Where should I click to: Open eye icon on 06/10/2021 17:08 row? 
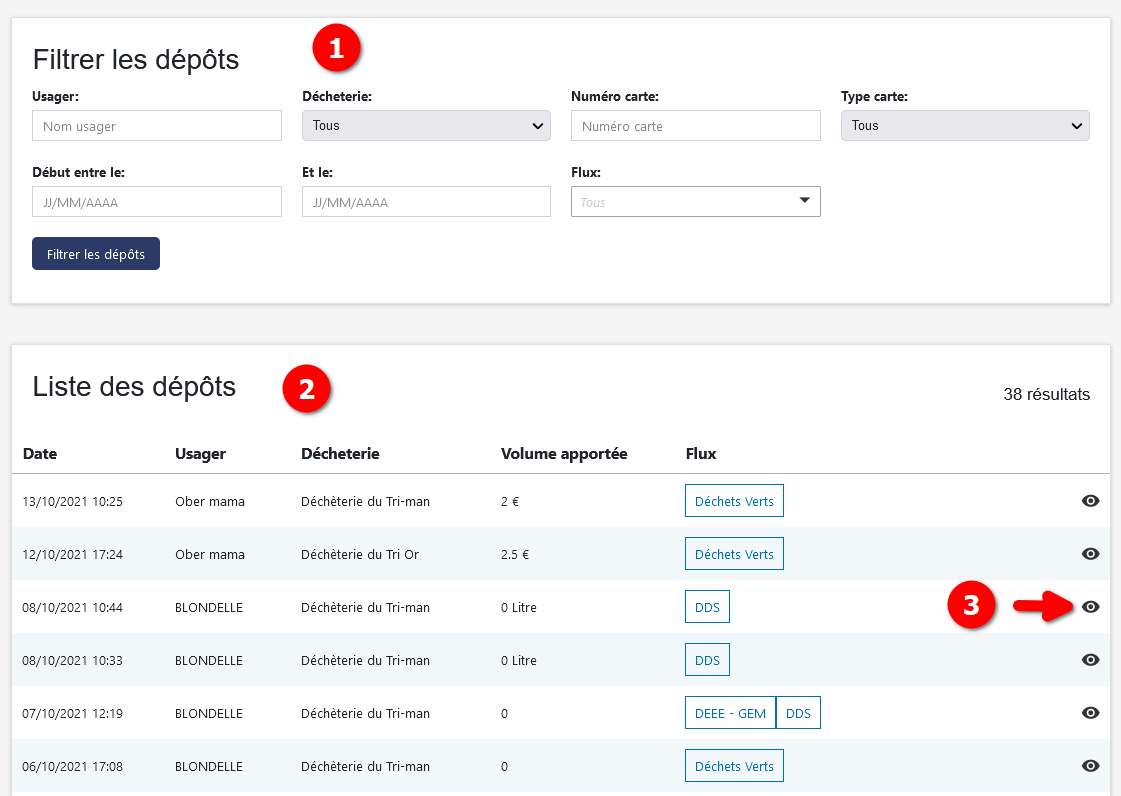pos(1090,766)
